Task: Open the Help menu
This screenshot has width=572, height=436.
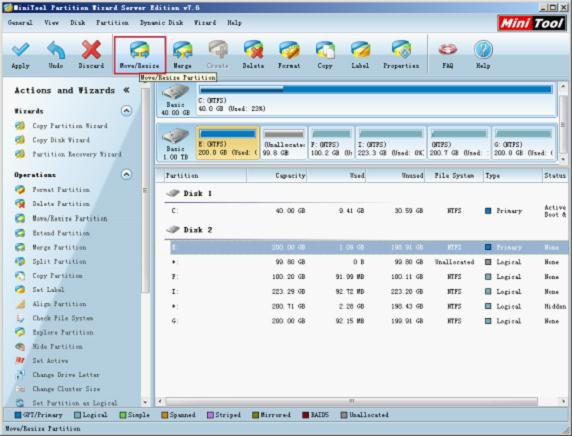Action: tap(235, 23)
